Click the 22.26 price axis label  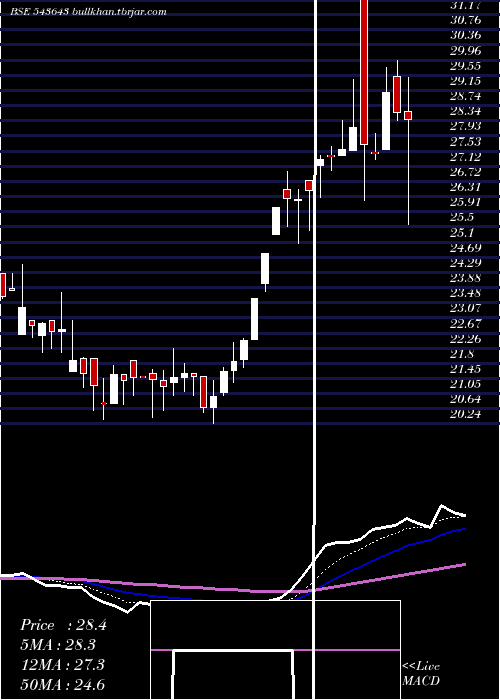(466, 338)
